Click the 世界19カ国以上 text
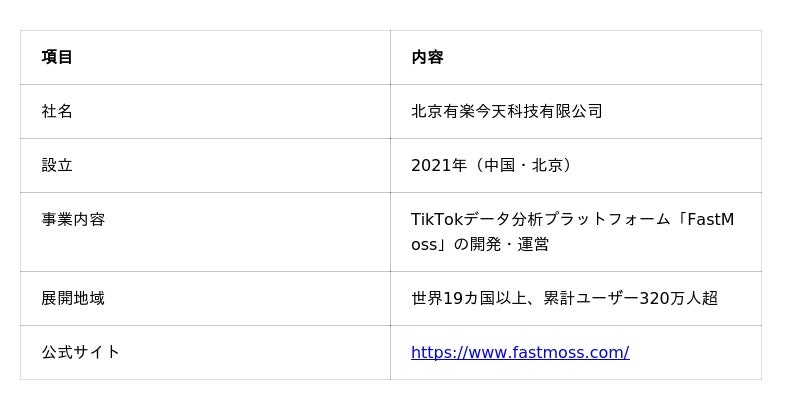The image size is (800, 410). 468,298
